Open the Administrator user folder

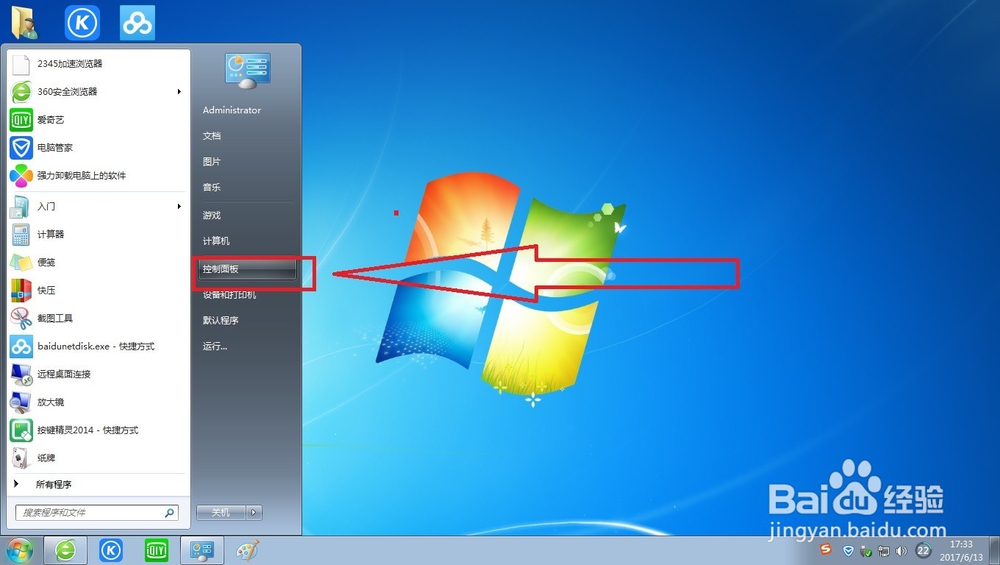(232, 110)
